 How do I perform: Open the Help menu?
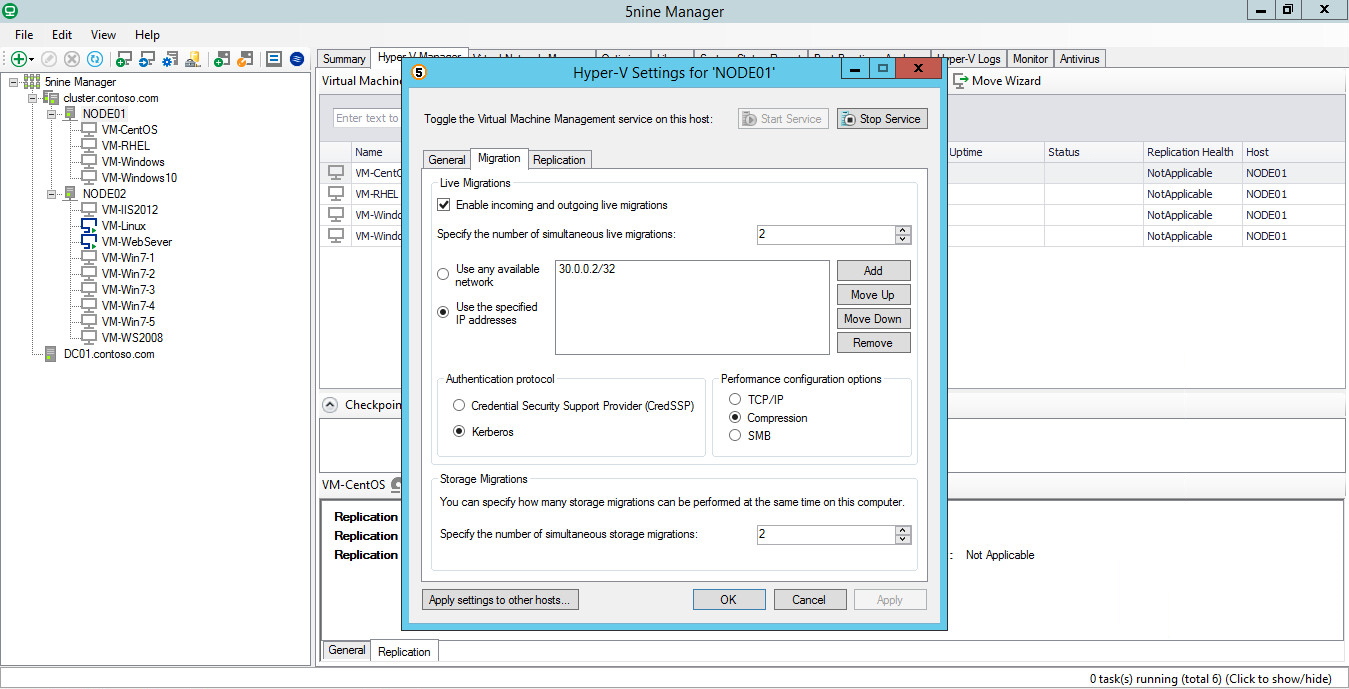(147, 35)
